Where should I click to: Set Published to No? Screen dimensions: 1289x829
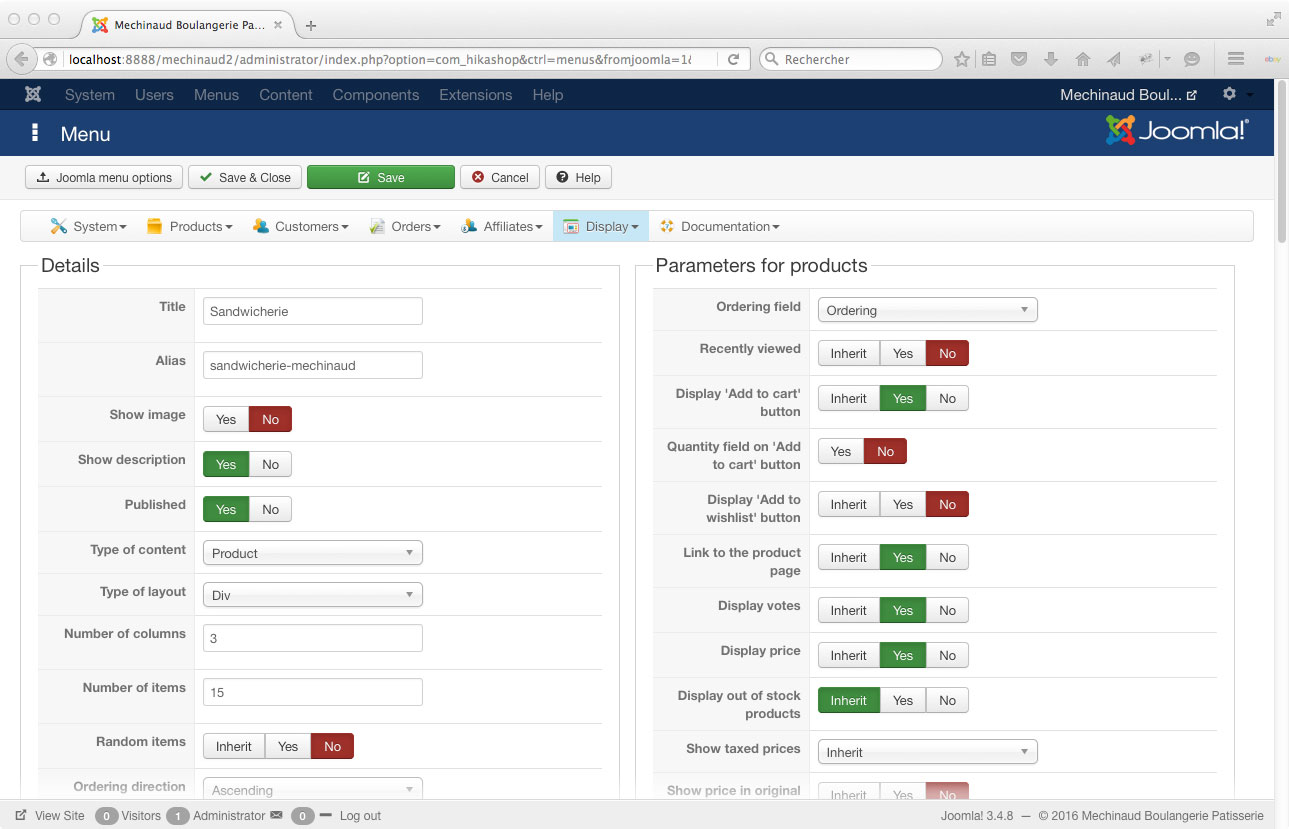click(x=270, y=509)
